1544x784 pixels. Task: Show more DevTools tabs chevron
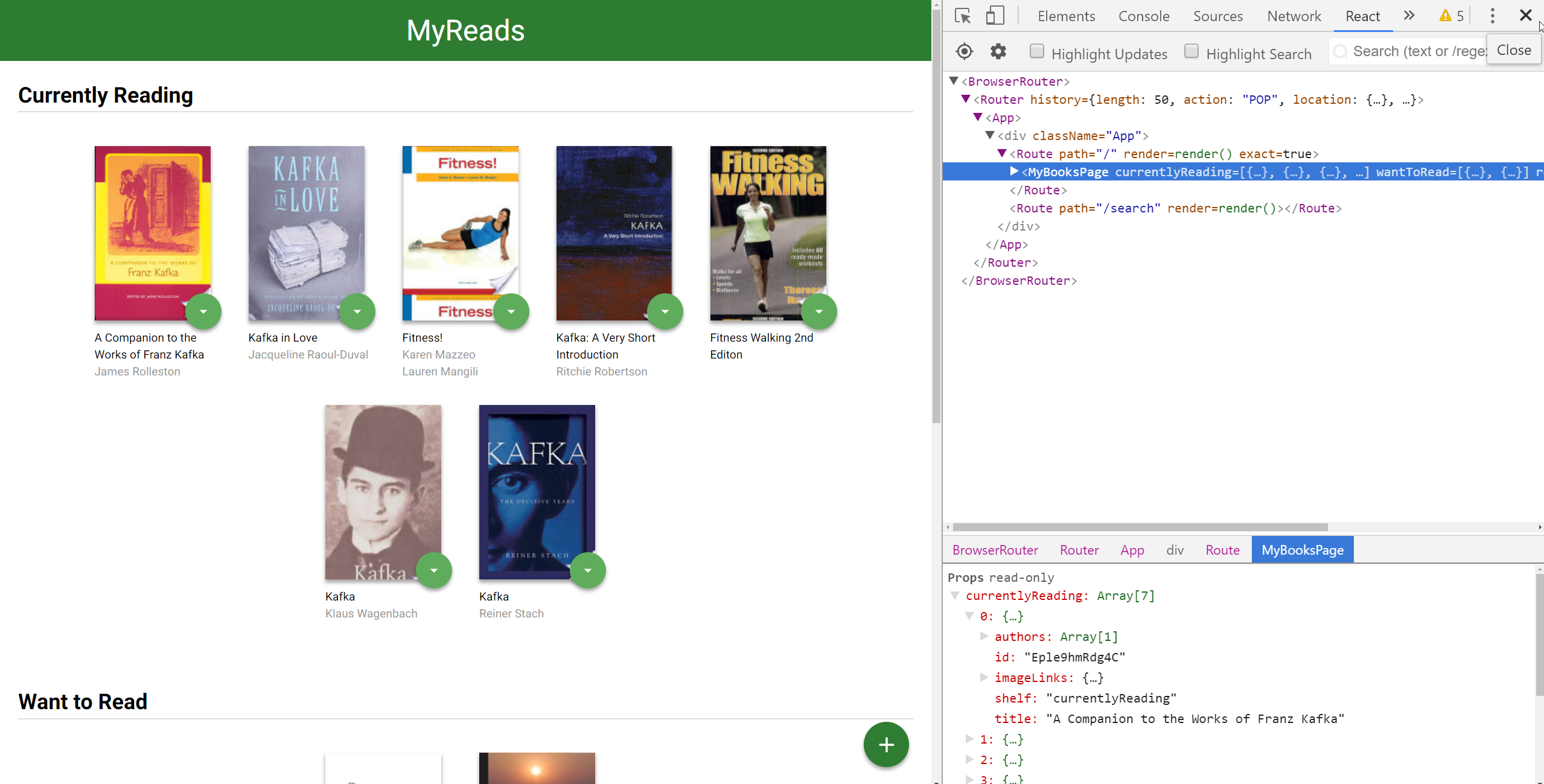(x=1409, y=16)
